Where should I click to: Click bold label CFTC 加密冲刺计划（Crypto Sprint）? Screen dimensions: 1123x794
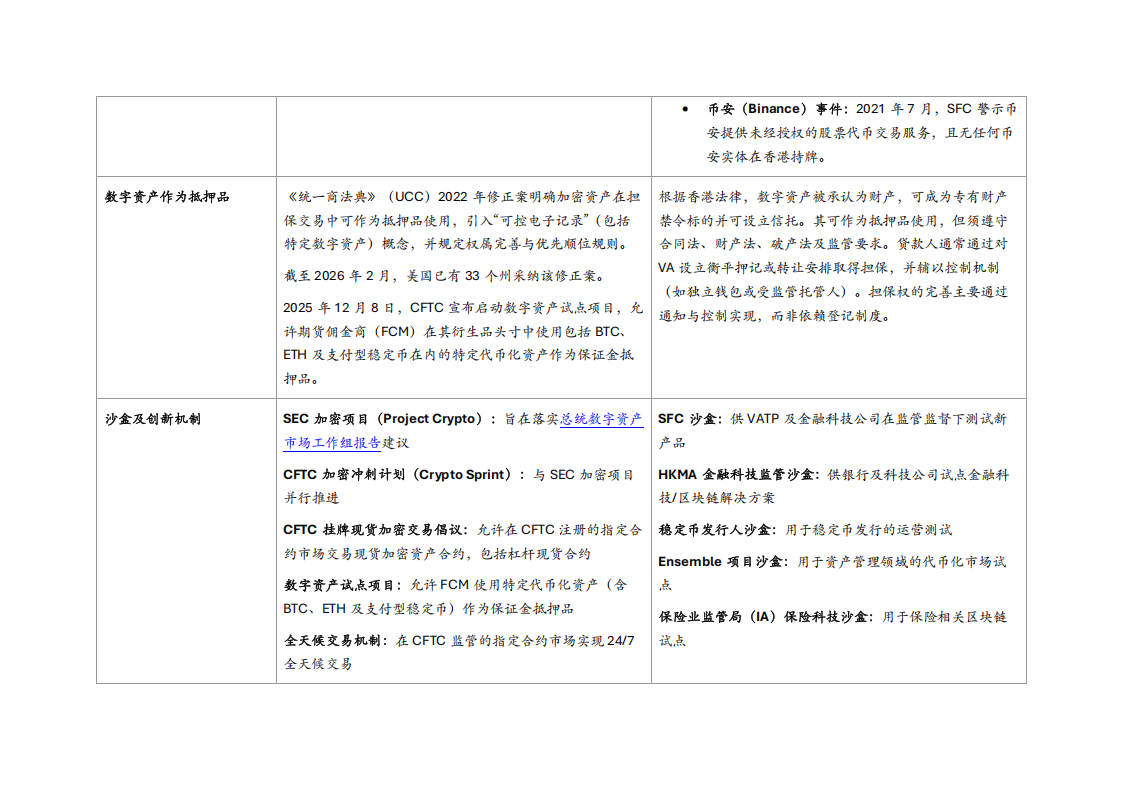tap(397, 475)
